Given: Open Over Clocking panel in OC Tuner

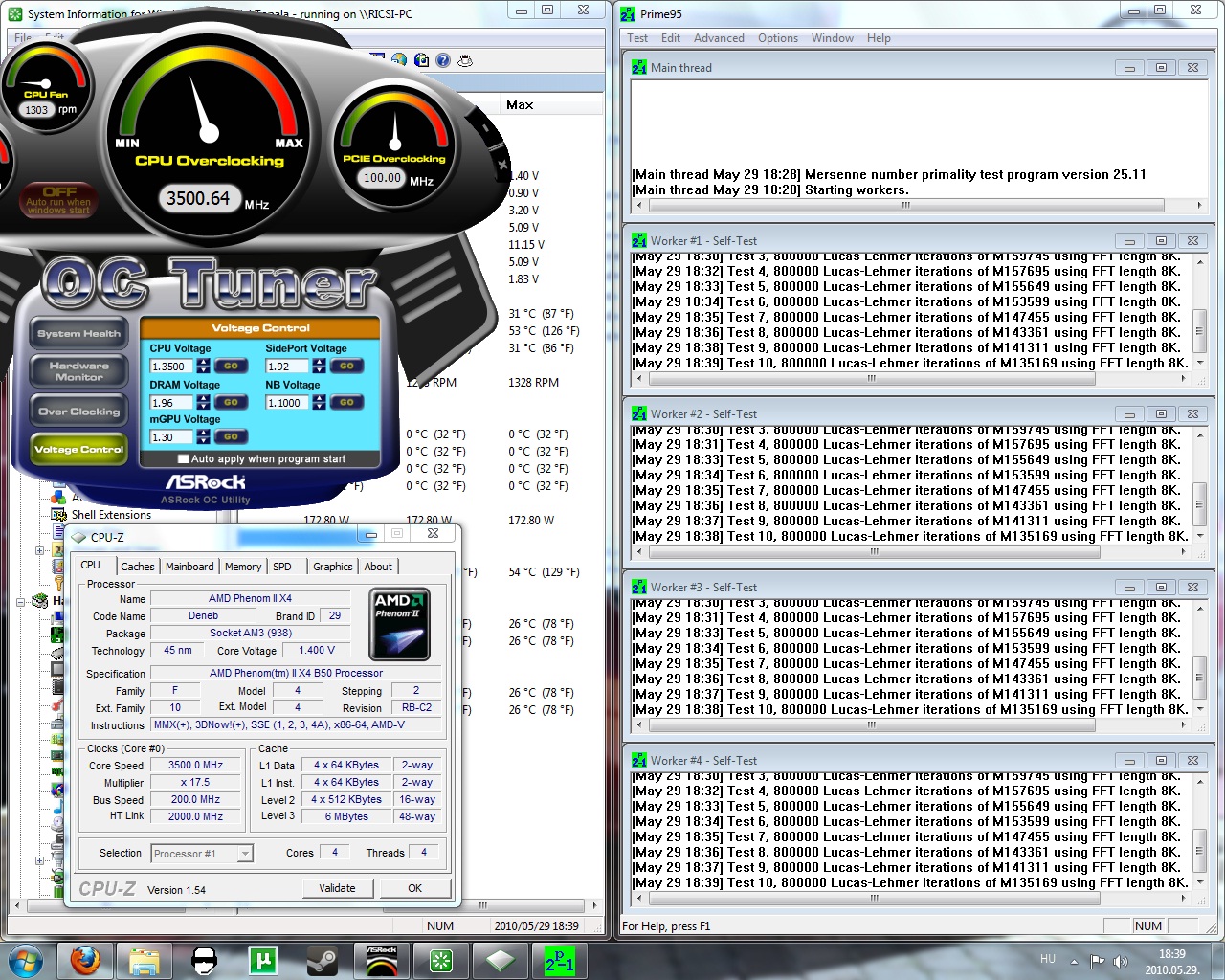Looking at the screenshot, I should tap(78, 412).
